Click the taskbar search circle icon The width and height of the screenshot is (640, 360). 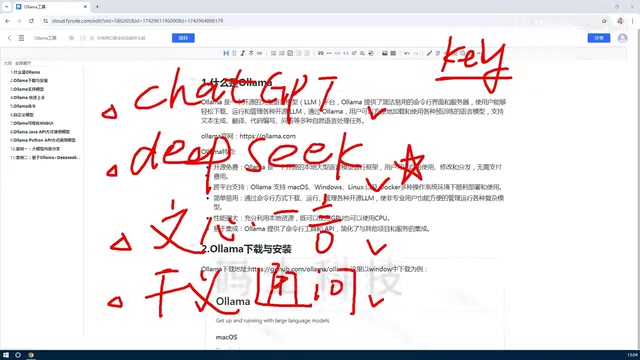[x=18, y=355]
